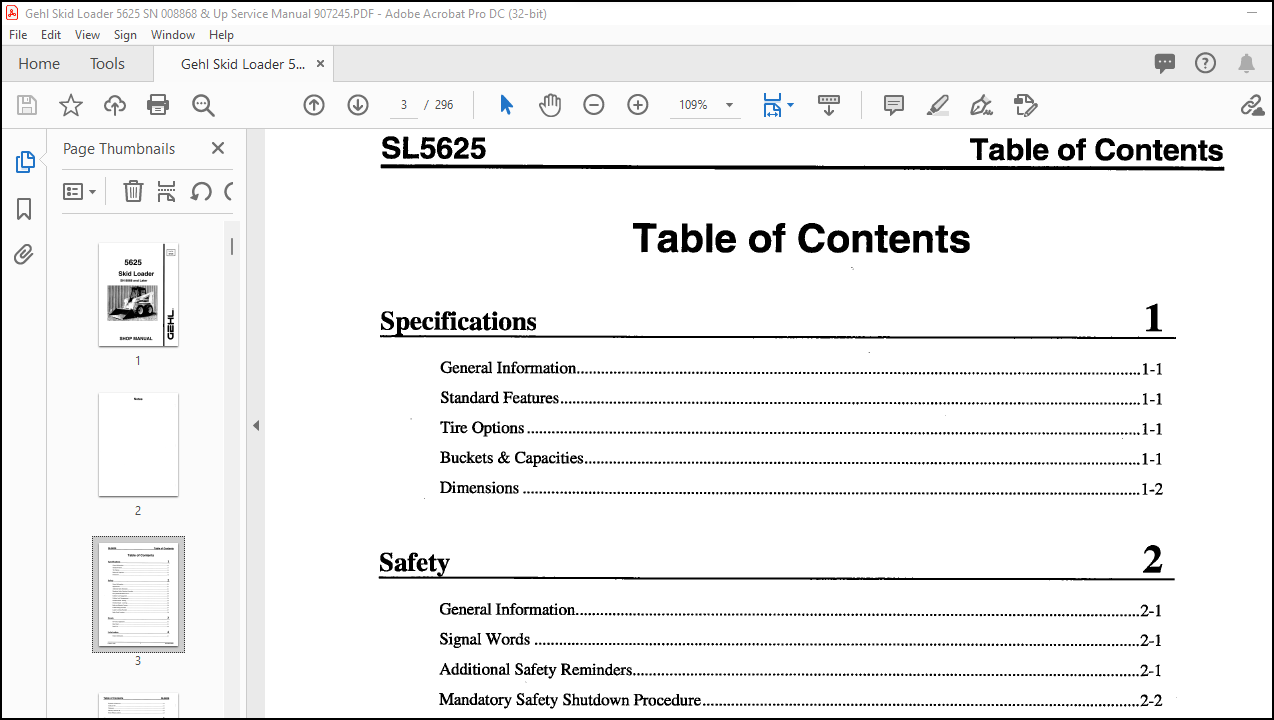Open the zoom level dropdown arrow
Viewport: 1274px width, 720px height.
point(729,105)
